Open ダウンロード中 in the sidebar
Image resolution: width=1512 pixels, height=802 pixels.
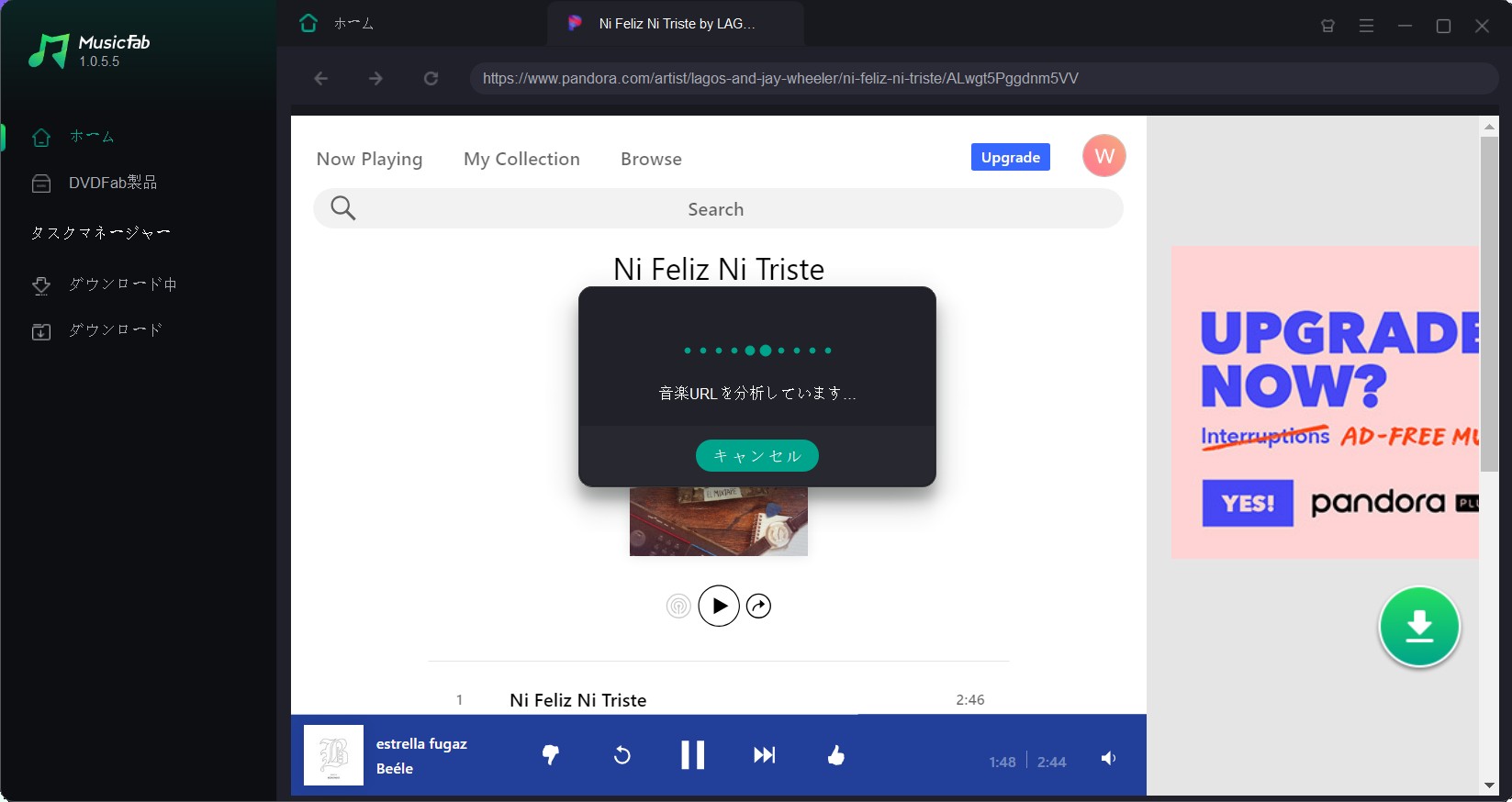tap(122, 284)
